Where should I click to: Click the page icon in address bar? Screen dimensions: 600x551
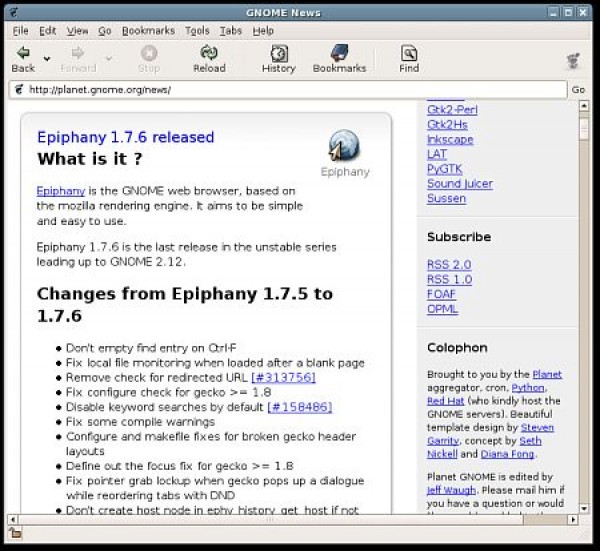18,90
